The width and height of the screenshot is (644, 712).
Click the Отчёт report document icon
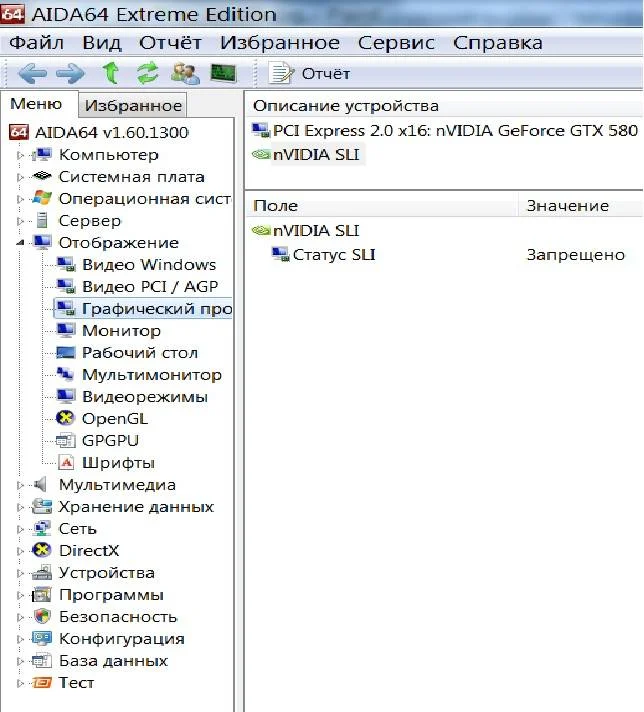(280, 73)
